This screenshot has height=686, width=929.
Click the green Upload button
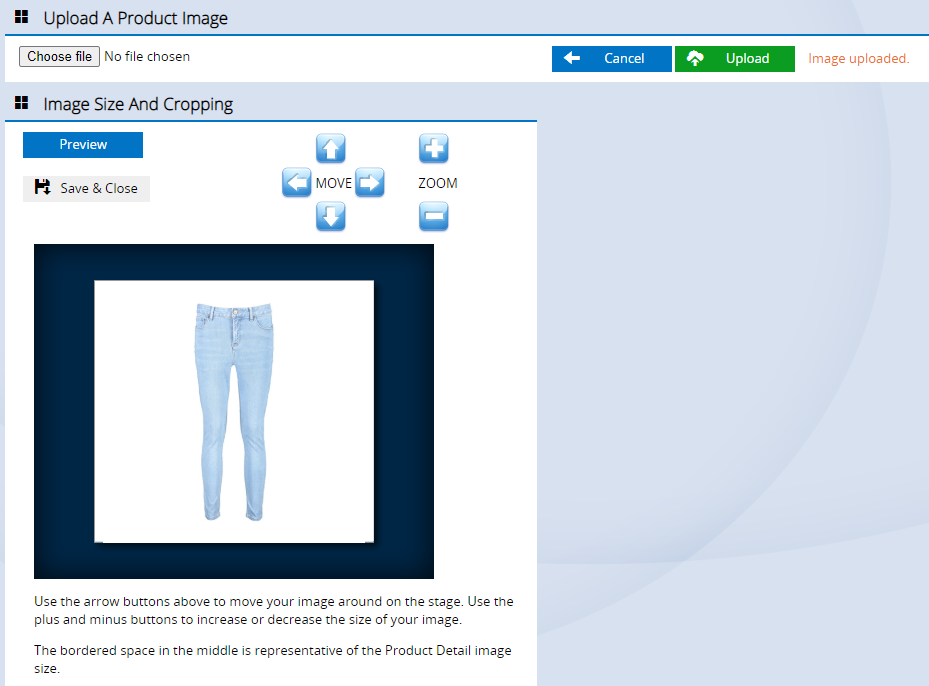click(x=735, y=59)
